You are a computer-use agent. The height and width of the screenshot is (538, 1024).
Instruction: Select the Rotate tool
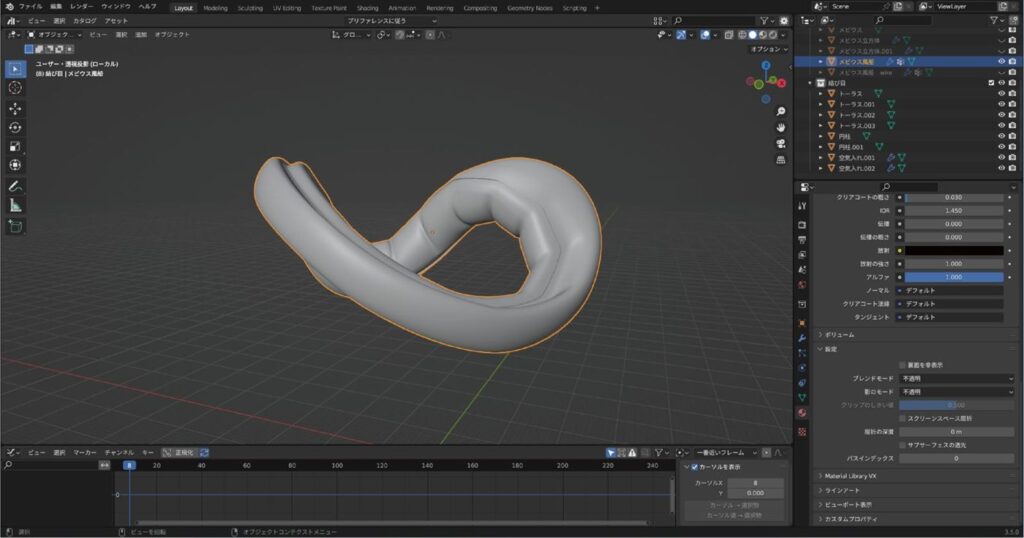tap(15, 127)
